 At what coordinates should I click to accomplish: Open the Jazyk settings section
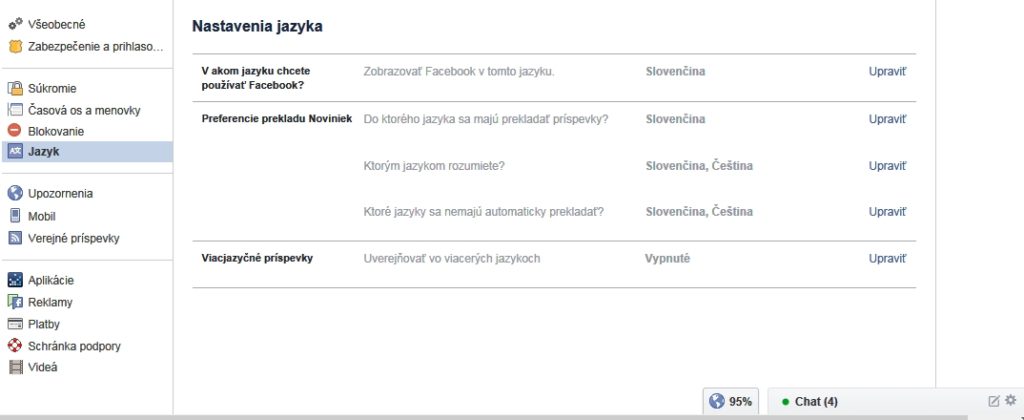[x=43, y=152]
